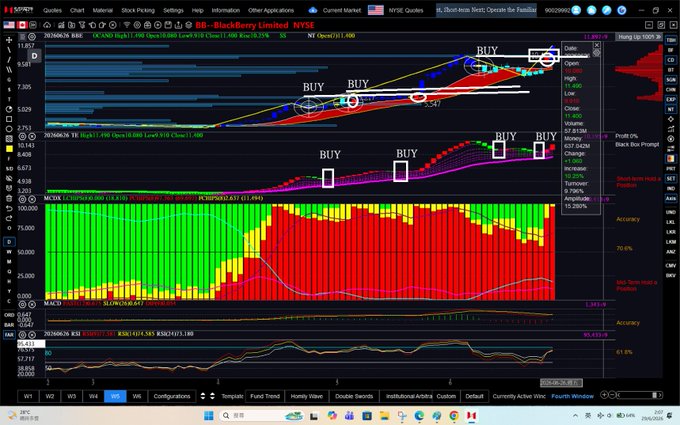
Task: Select the circle drawing tool
Action: [x=9, y=129]
